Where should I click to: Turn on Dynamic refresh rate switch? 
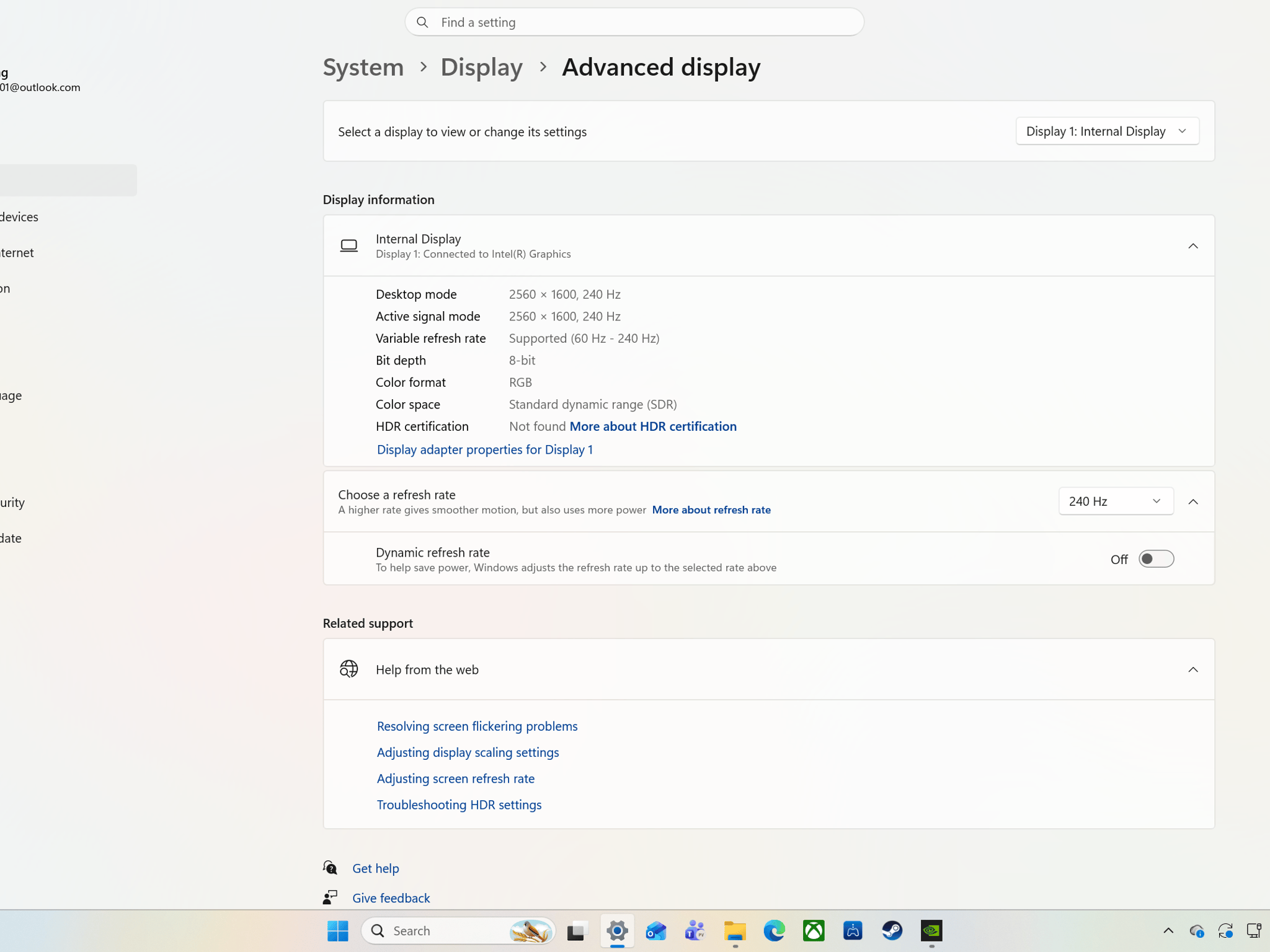[1156, 559]
